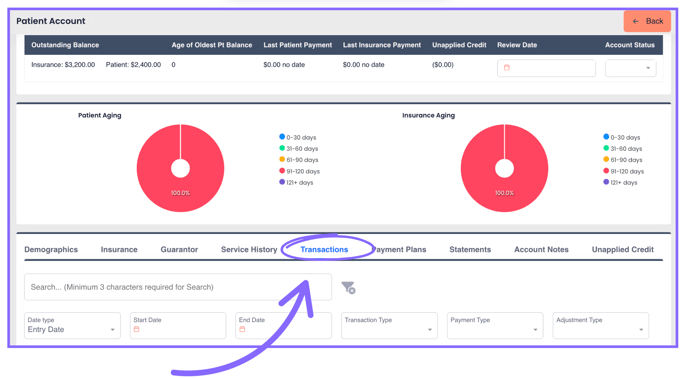Toggle Patient Aging 121+ days legend dot
Screen dimensions: 688x378
[282, 182]
